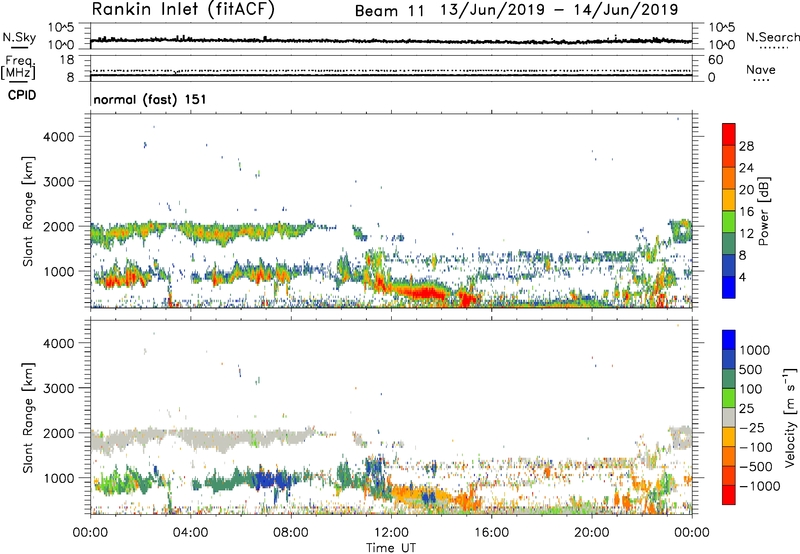Click the '4' Power colorbar value
800x554 pixels.
[x=742, y=277]
